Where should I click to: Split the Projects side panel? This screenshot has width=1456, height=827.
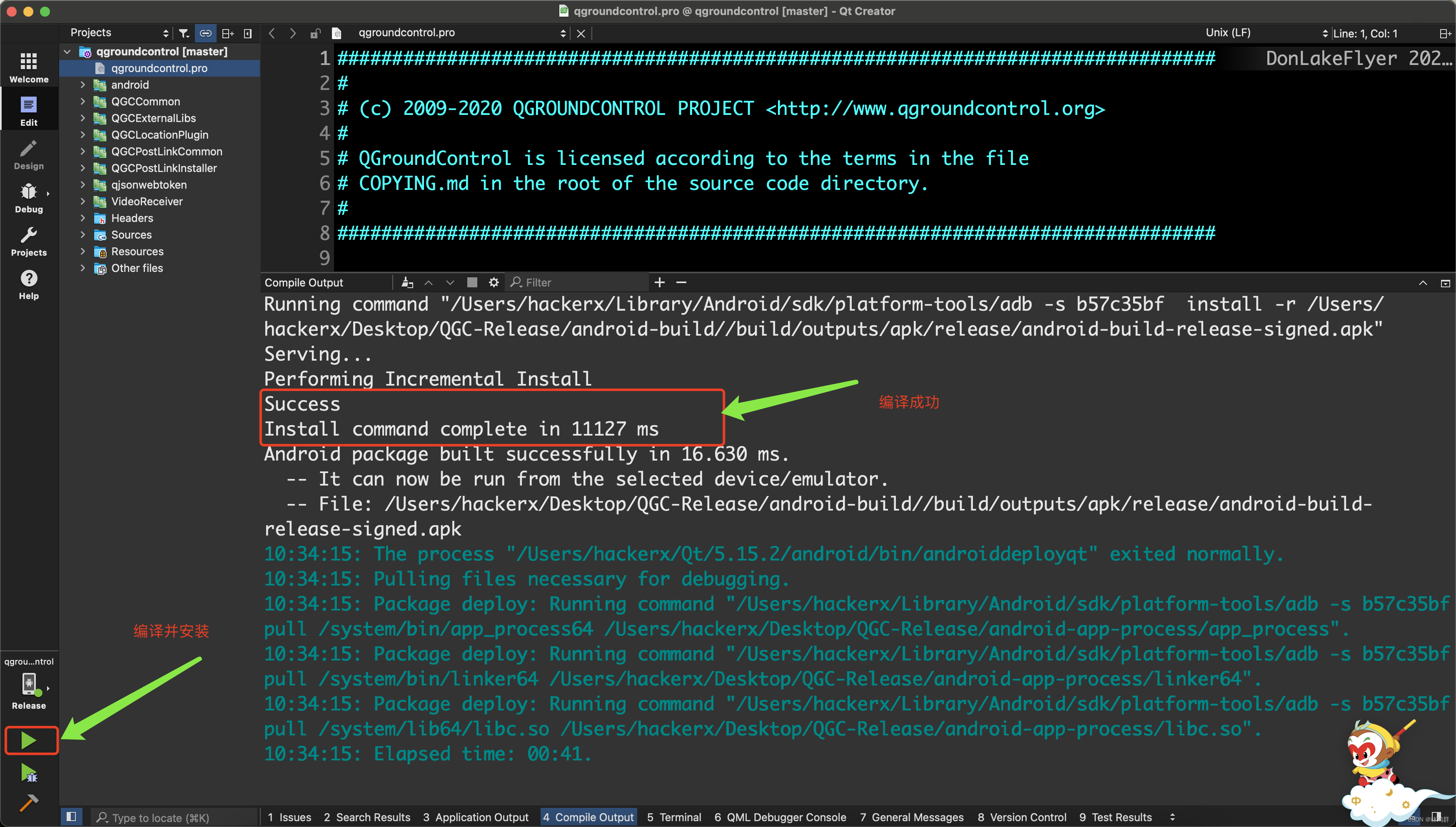(x=228, y=33)
